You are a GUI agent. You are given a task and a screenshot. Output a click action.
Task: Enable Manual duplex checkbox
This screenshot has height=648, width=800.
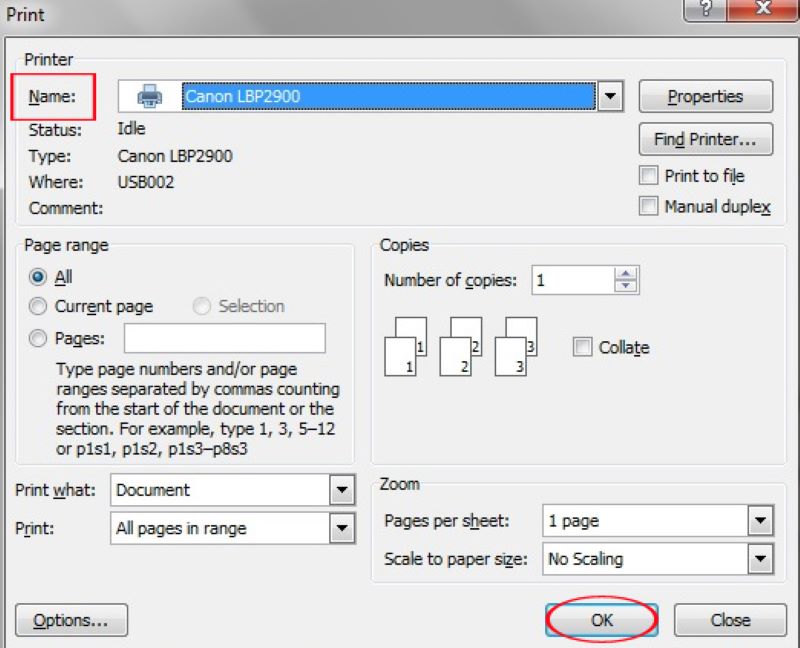point(648,206)
